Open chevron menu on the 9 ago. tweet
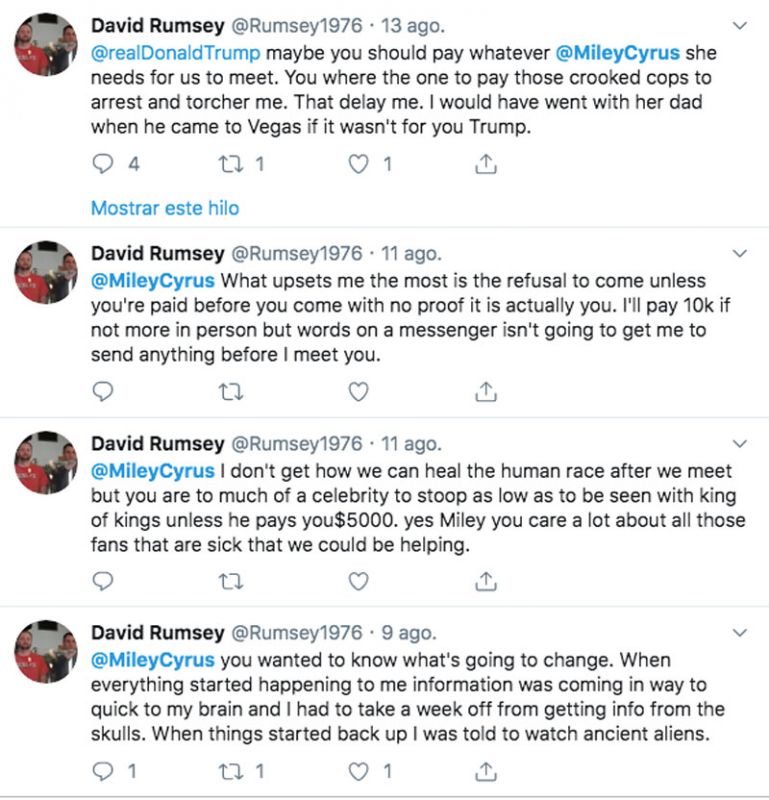The height and width of the screenshot is (800, 769). [x=740, y=633]
